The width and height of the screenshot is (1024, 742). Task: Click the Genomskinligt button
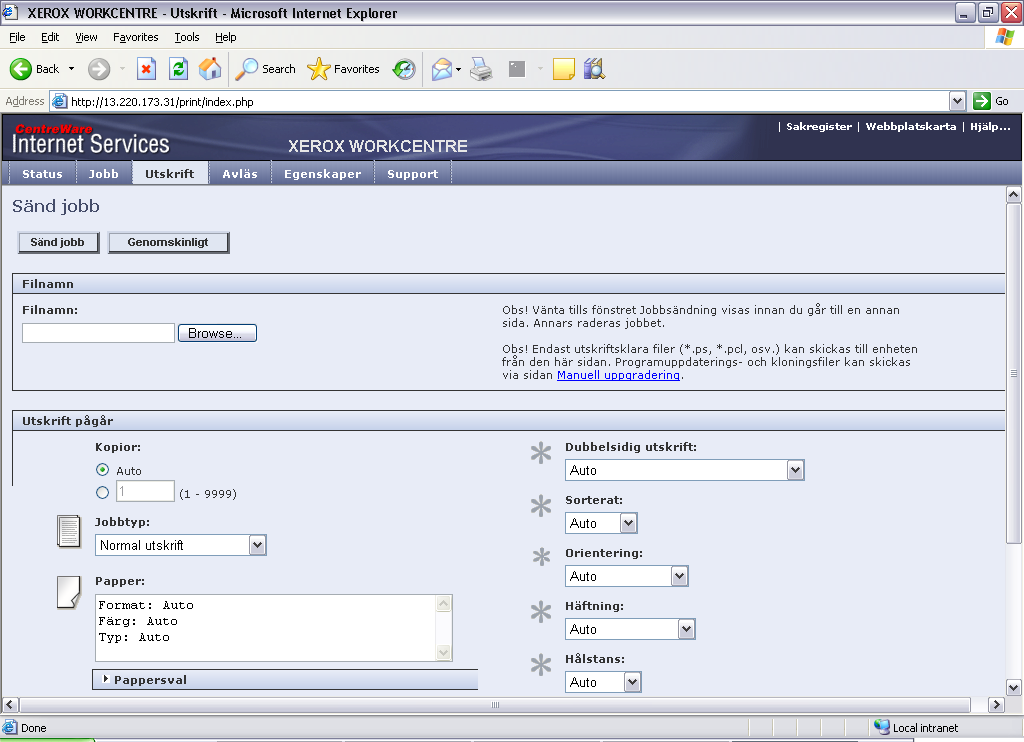(x=168, y=242)
